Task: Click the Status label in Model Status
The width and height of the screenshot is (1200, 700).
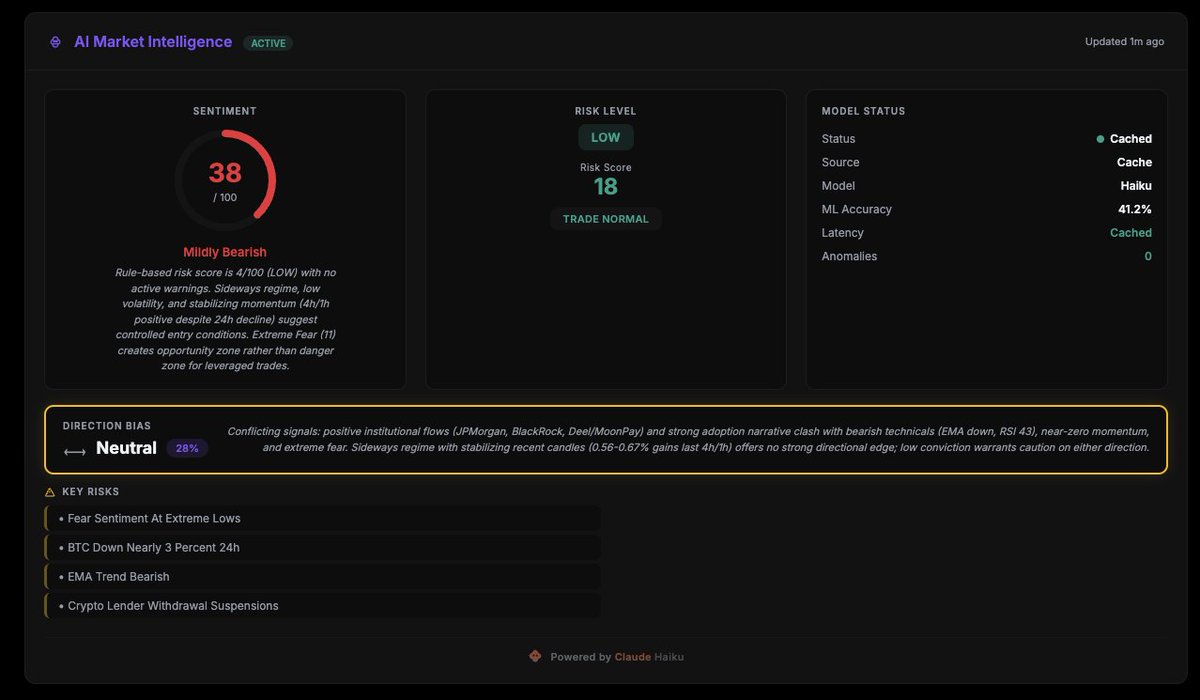Action: [838, 139]
